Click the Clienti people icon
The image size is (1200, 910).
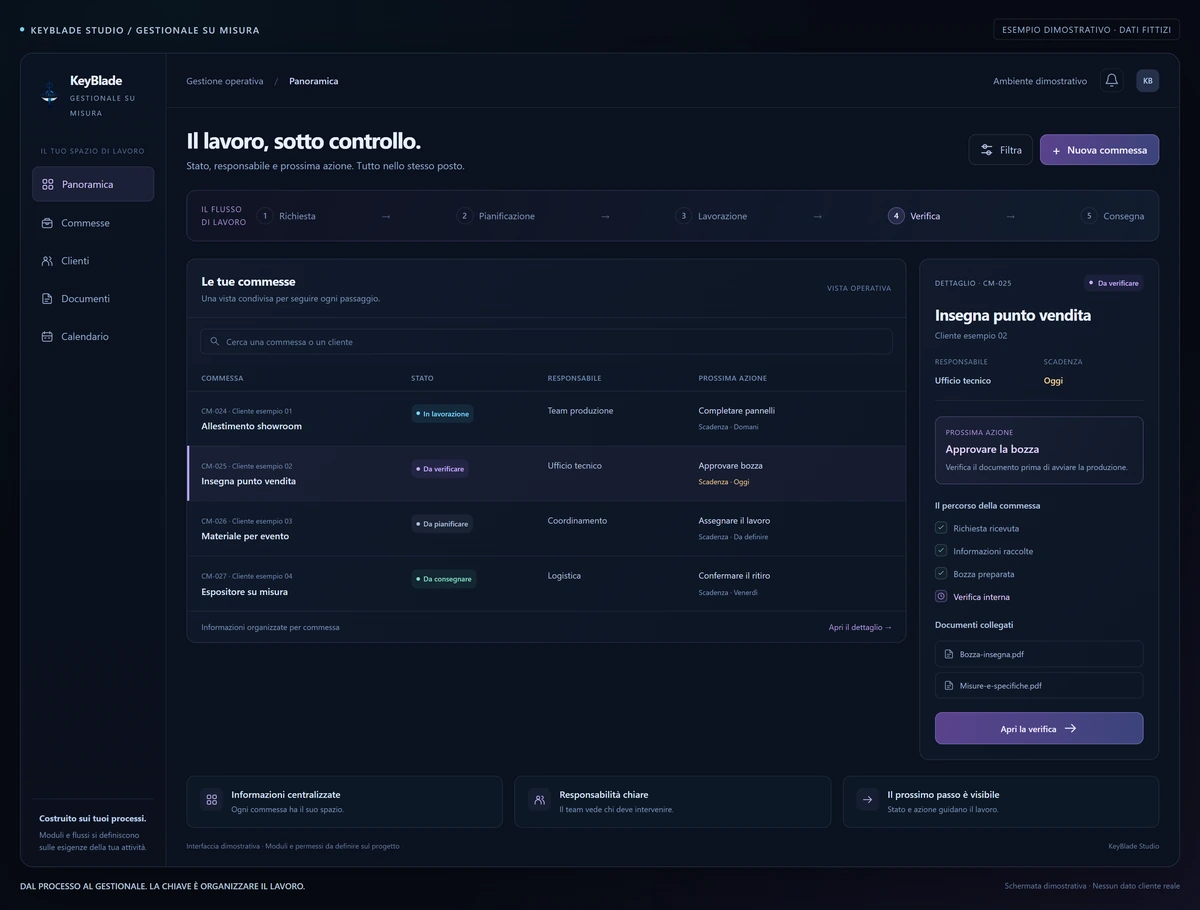pos(47,261)
